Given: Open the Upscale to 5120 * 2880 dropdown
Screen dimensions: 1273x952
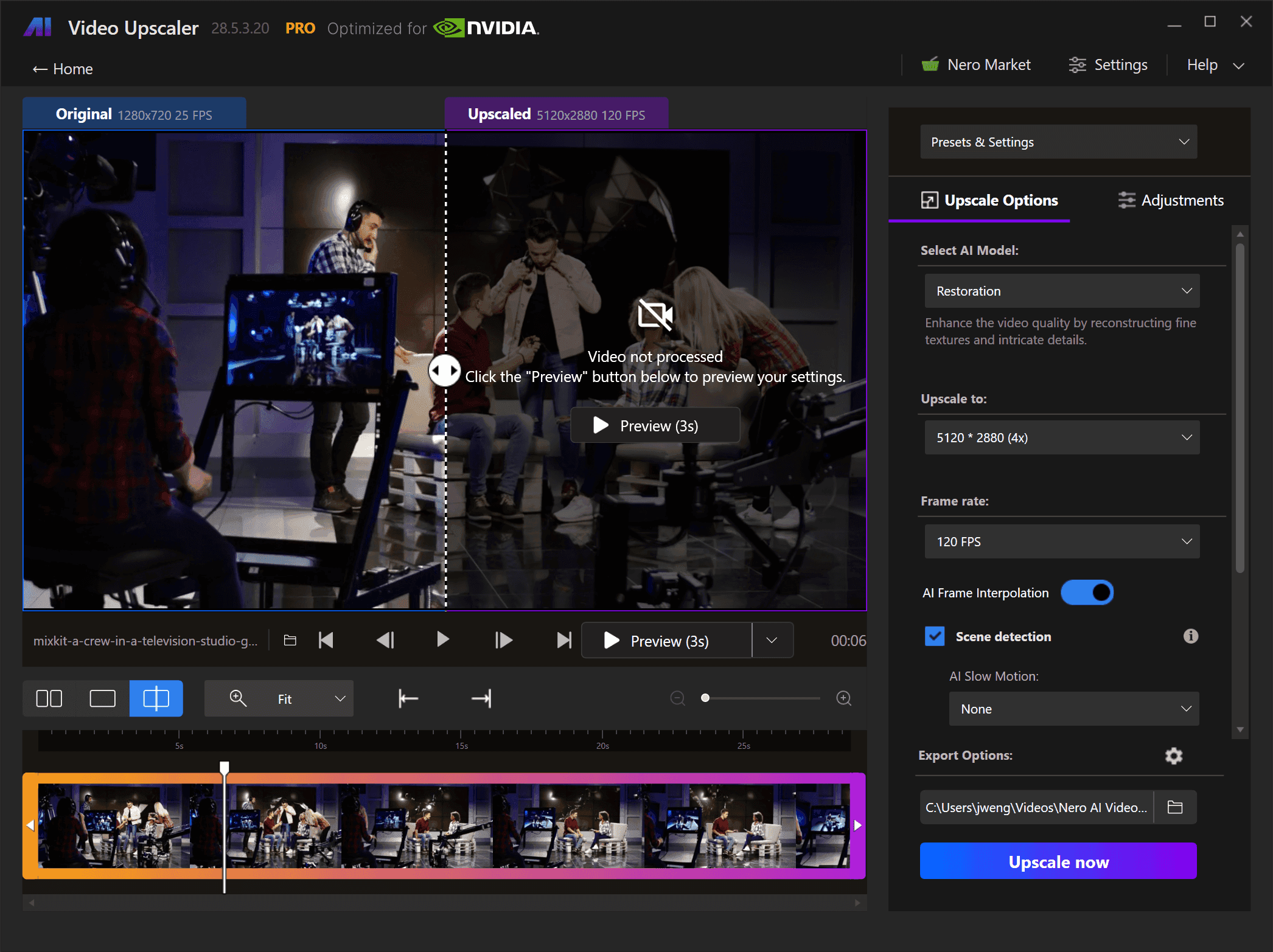Looking at the screenshot, I should (1062, 437).
